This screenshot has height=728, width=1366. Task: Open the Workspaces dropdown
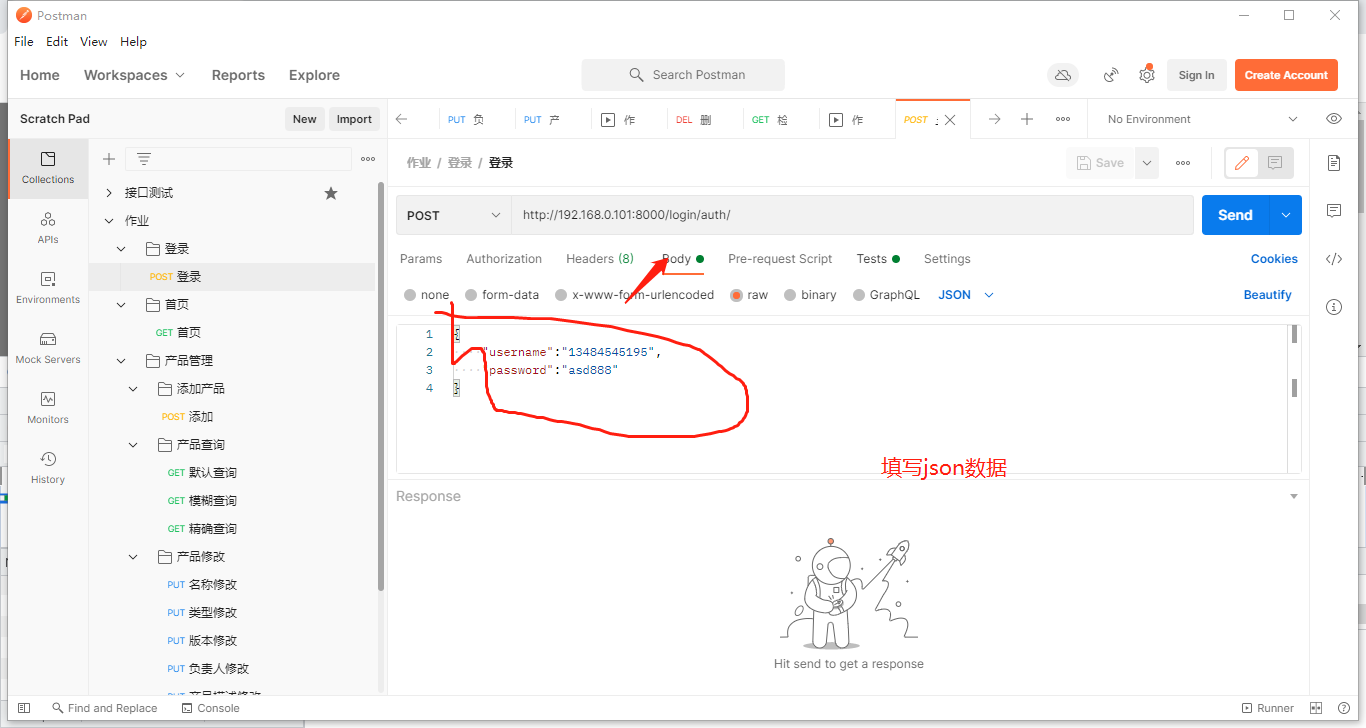tap(135, 75)
